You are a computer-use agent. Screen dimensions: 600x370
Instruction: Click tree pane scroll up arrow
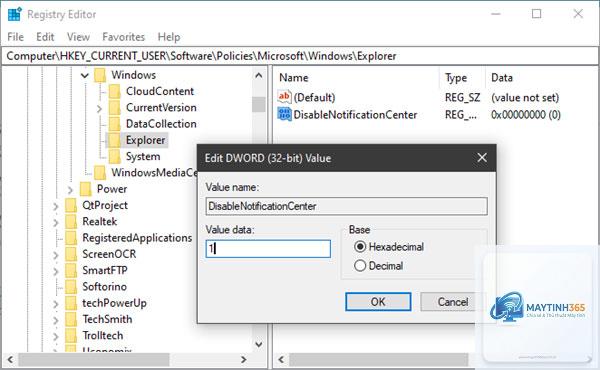click(259, 75)
